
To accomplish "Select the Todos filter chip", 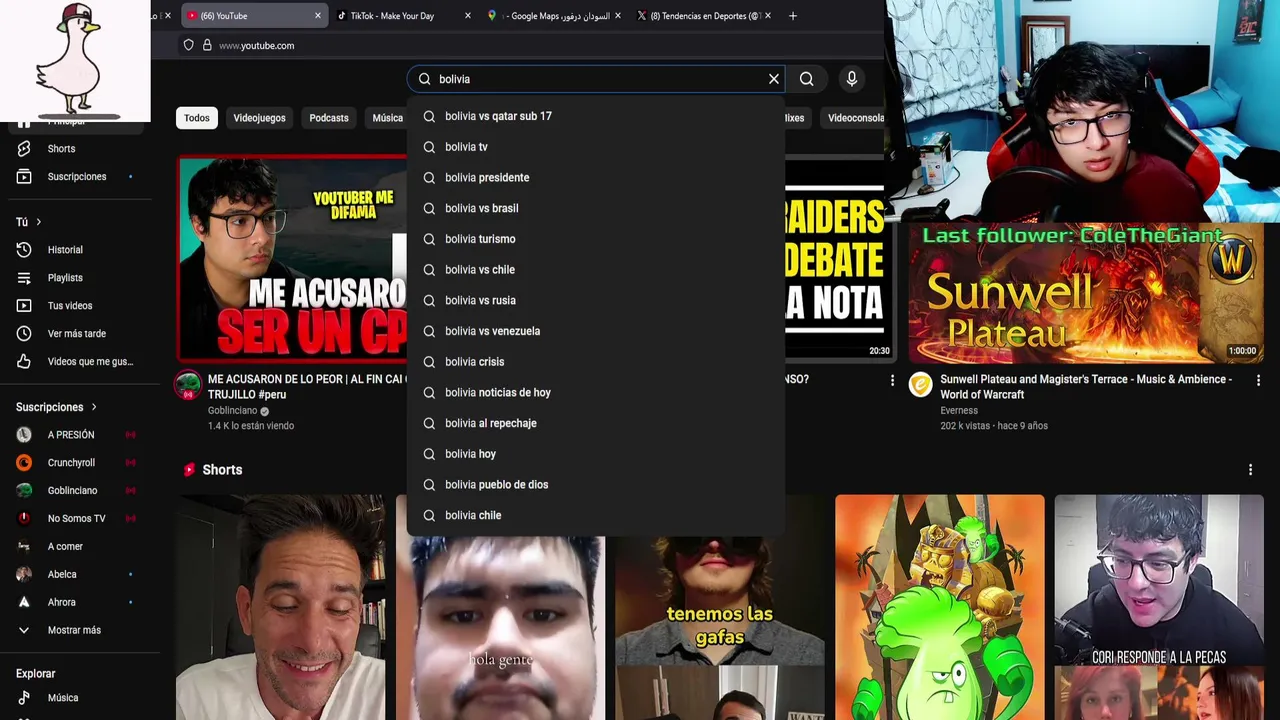I will (x=197, y=118).
